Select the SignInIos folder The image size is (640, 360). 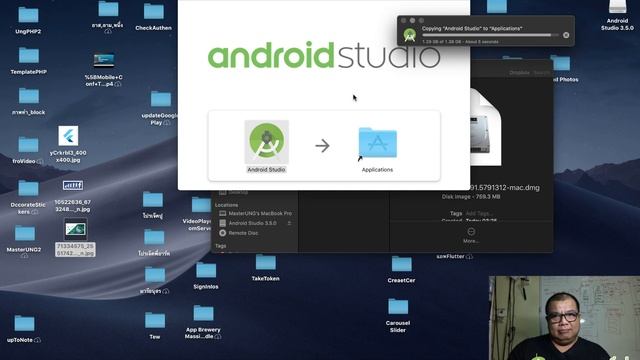coord(206,276)
